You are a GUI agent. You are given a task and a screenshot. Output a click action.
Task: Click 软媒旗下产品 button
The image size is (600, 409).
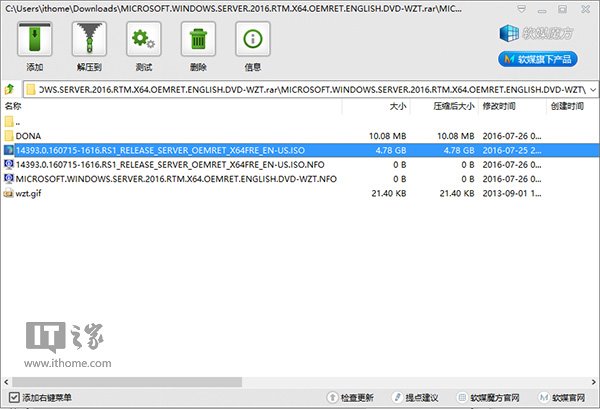(545, 59)
